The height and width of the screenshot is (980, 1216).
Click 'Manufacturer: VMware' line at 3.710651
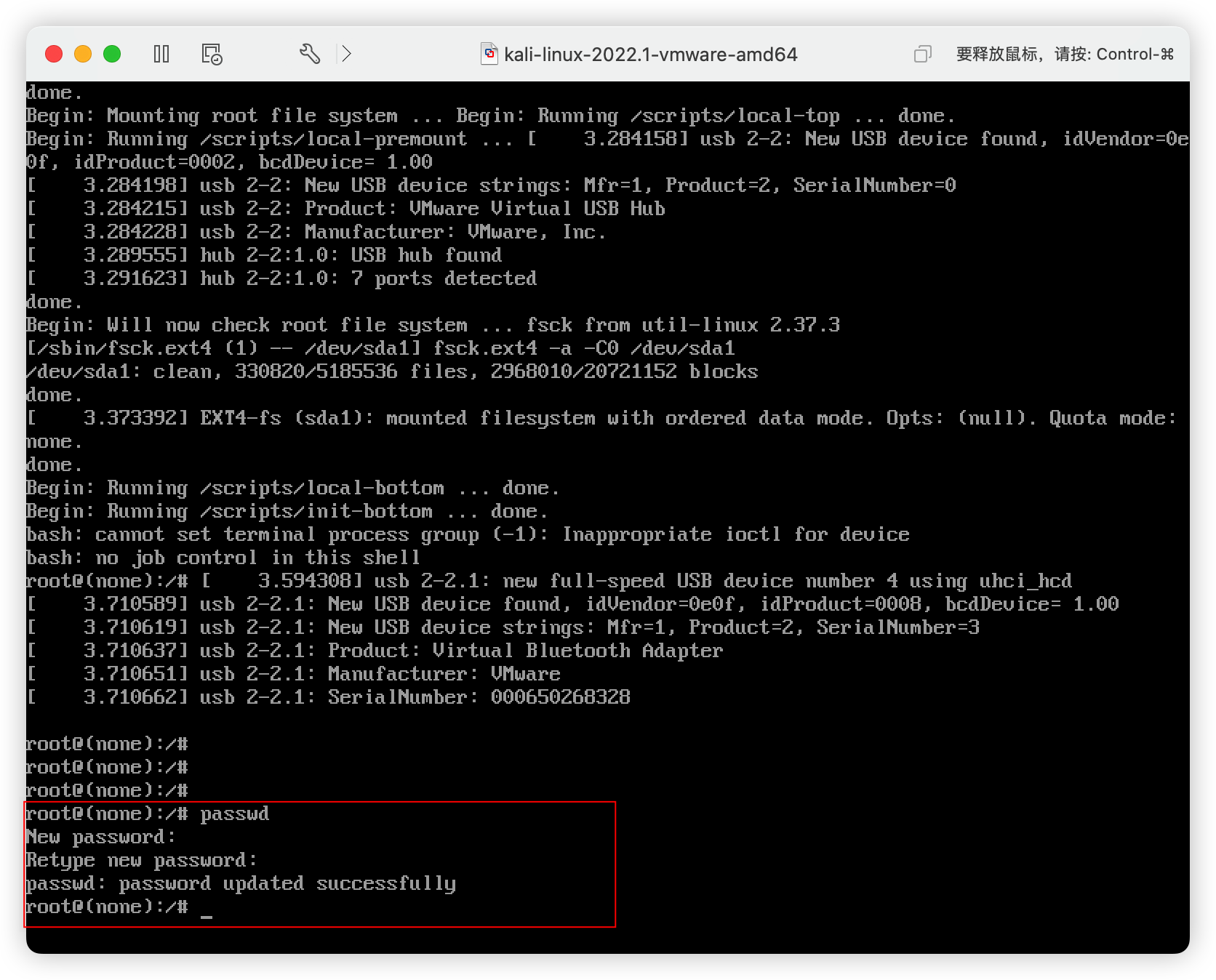293,674
